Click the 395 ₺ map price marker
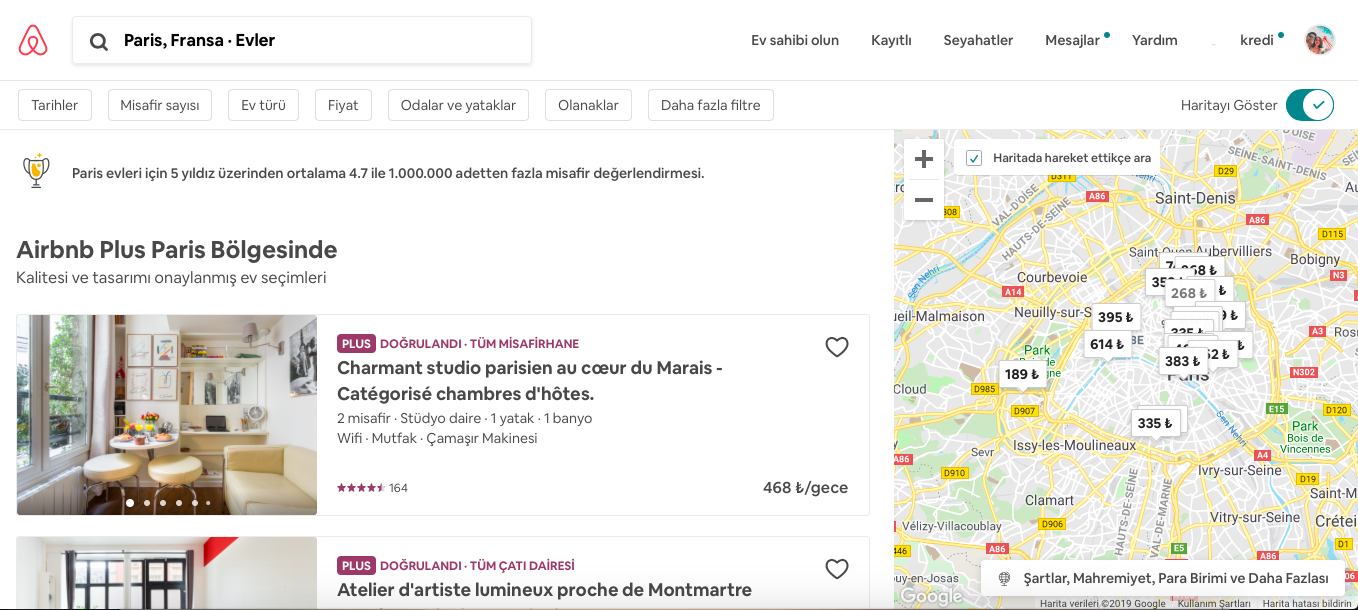Screen dimensions: 1358x610 [1116, 317]
